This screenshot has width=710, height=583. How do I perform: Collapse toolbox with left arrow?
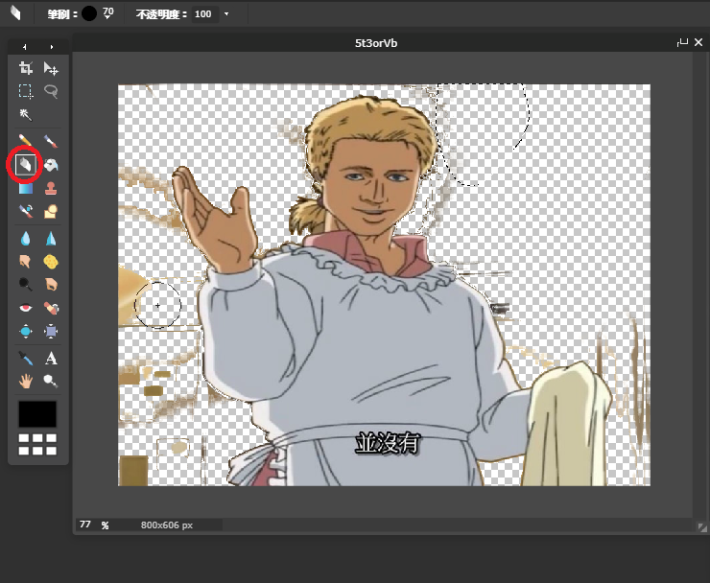(24, 47)
